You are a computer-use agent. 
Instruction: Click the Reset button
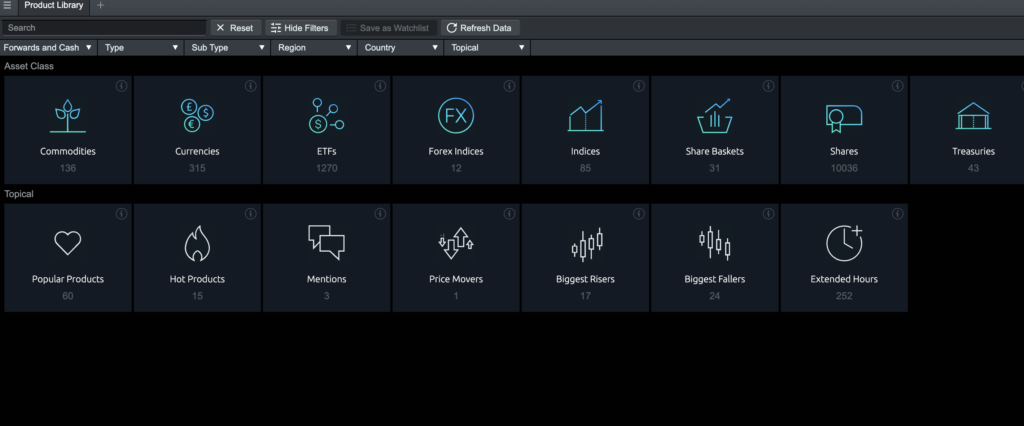tap(235, 28)
